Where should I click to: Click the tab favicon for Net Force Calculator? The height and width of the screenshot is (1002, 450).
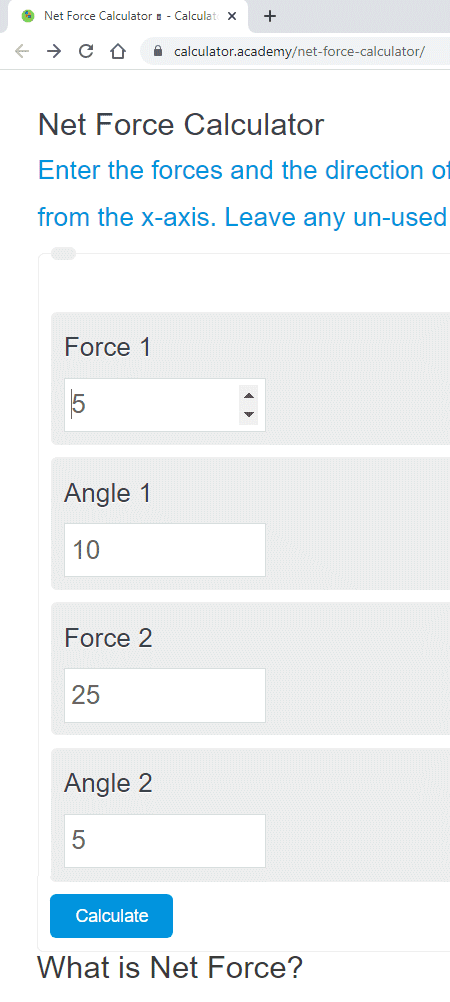point(27,16)
